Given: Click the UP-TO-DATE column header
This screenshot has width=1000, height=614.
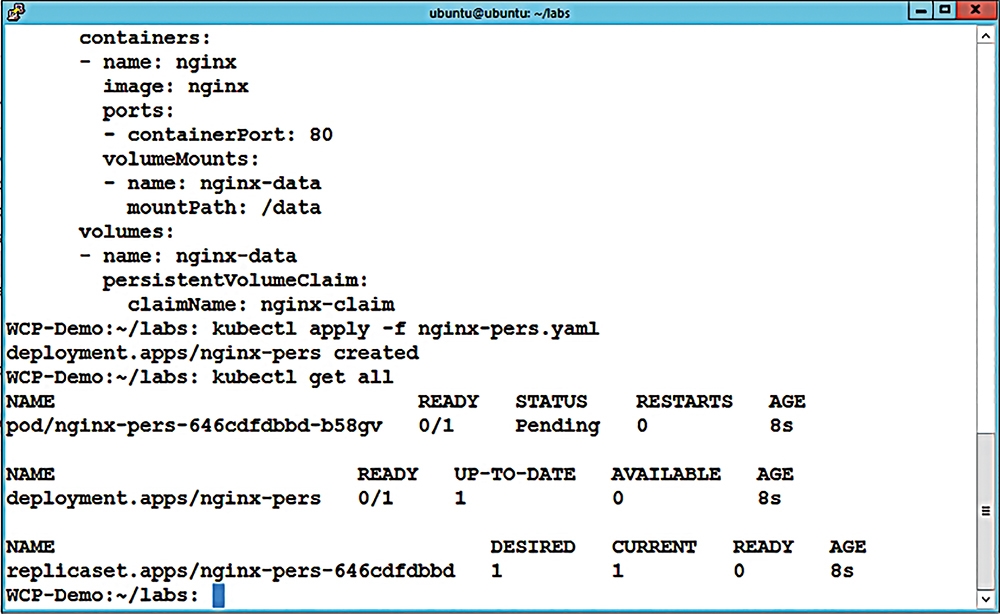Looking at the screenshot, I should coord(514,474).
